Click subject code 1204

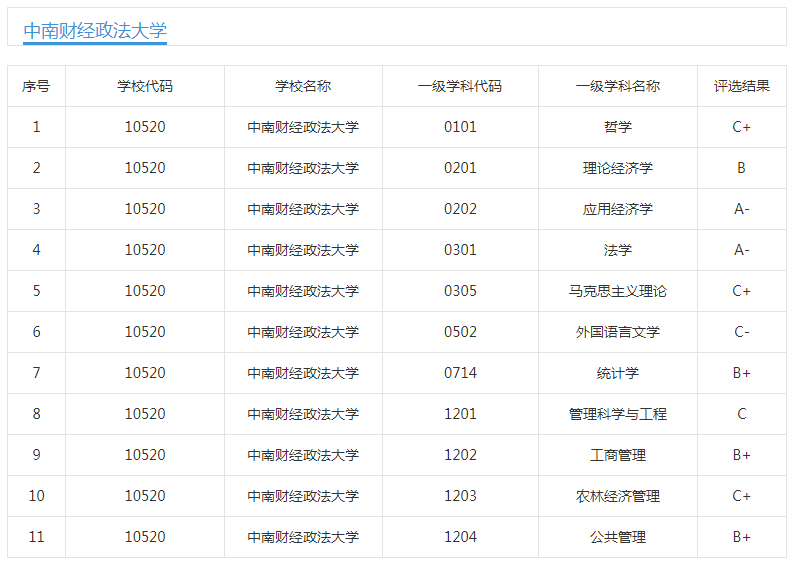click(x=460, y=537)
